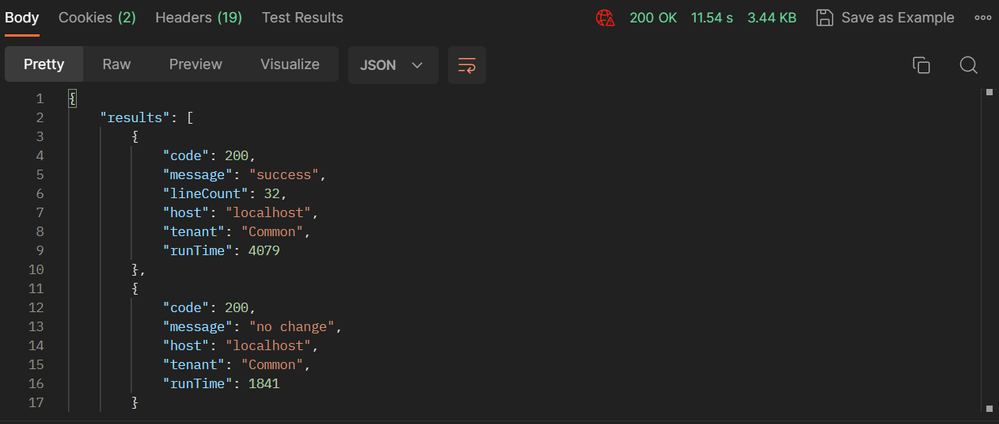
Task: Click Save as Example
Action: click(x=897, y=18)
